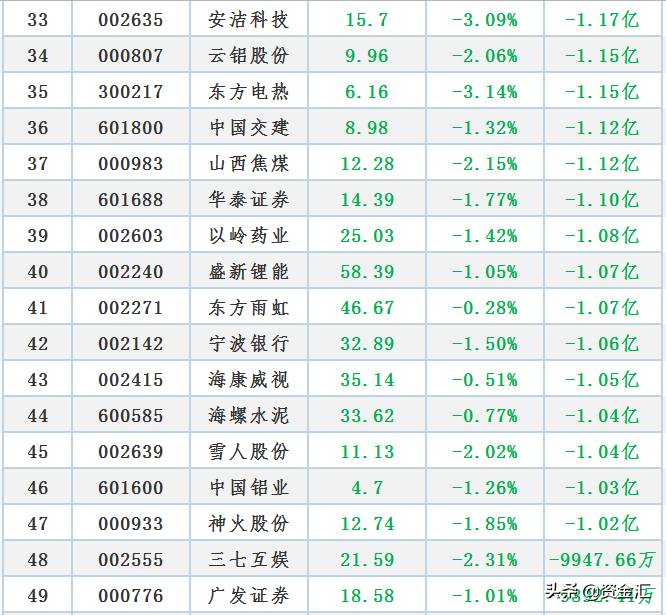Select price cell 46.67
Viewport: 666px width, 615px height.
coord(367,308)
